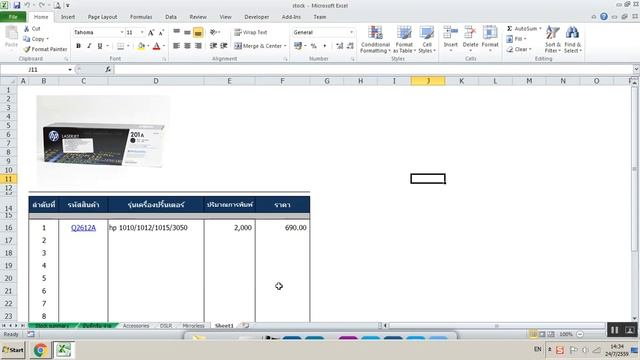Open the font name dropdown
This screenshot has width=640, height=360.
[122, 32]
